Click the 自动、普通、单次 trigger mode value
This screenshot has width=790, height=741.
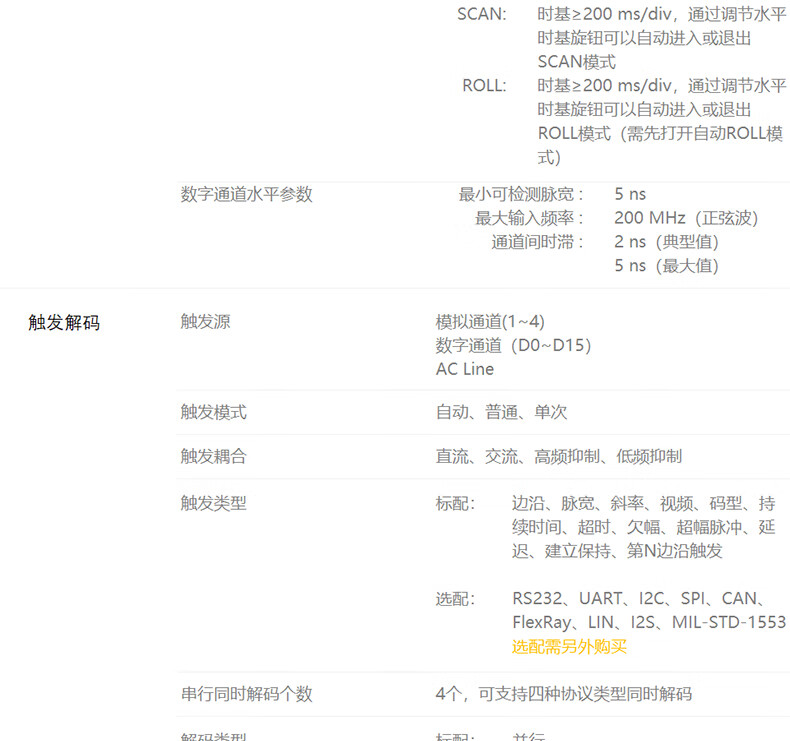point(501,412)
